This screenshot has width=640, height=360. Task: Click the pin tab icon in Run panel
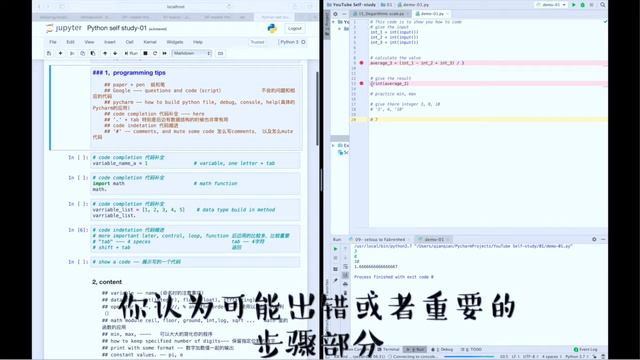pos(336,281)
